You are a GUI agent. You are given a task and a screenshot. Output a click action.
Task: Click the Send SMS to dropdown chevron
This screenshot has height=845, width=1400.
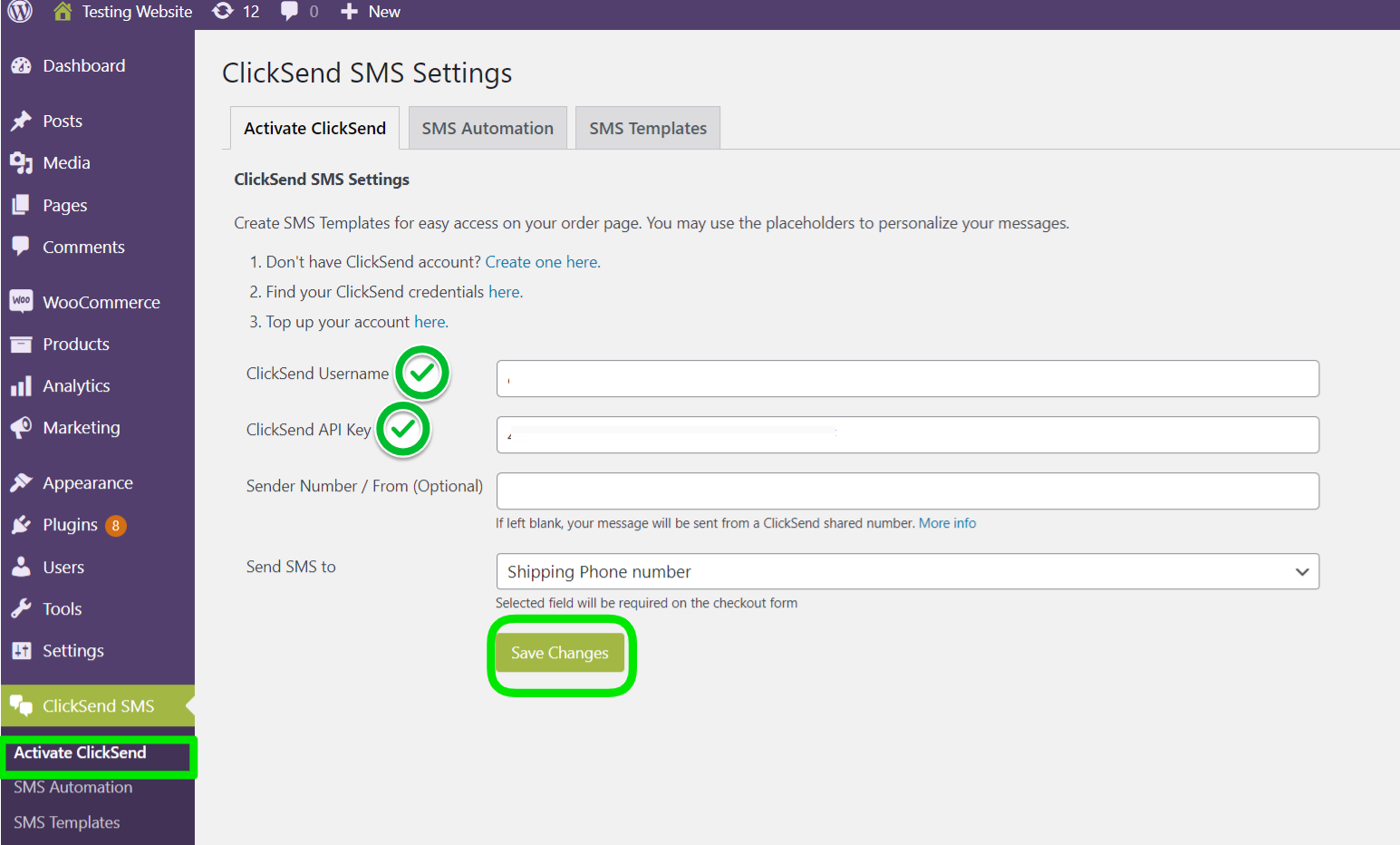pyautogui.click(x=1302, y=572)
